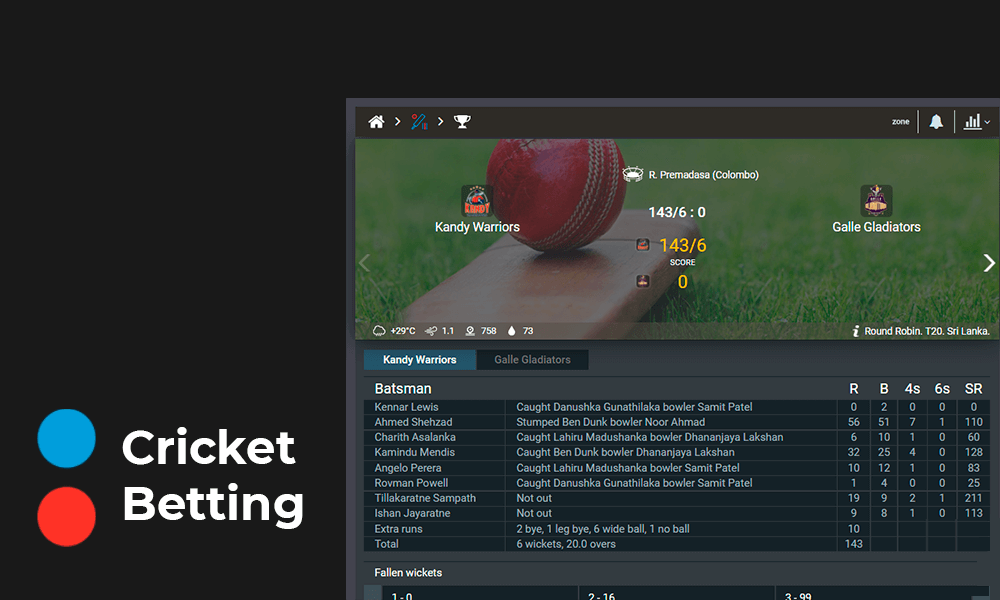The width and height of the screenshot is (1000, 600).
Task: Open the statistics chart icon
Action: 972,121
